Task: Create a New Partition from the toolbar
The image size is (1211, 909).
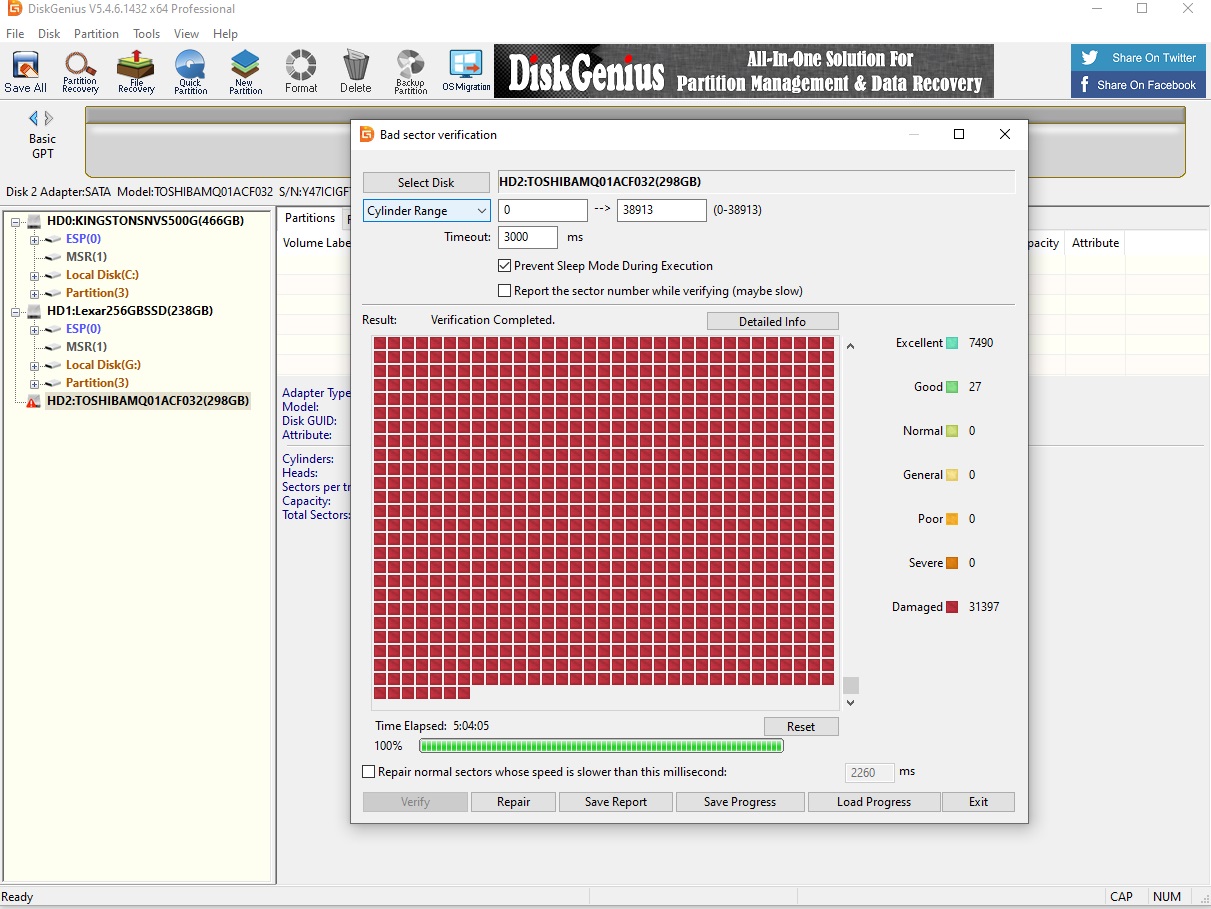Action: click(245, 72)
